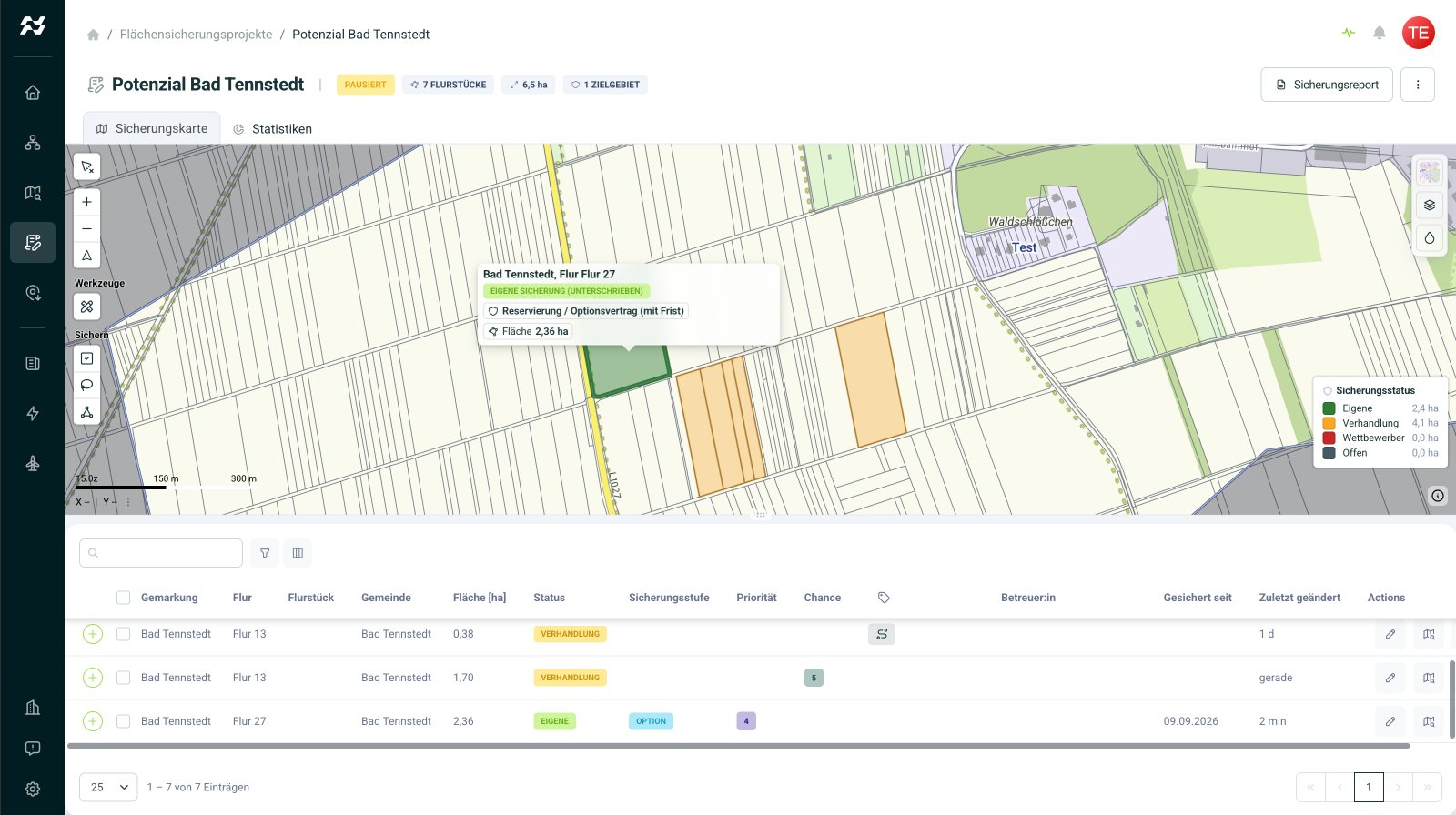The width and height of the screenshot is (1456, 815).
Task: Open the map opacity droplet control
Action: [x=1430, y=238]
